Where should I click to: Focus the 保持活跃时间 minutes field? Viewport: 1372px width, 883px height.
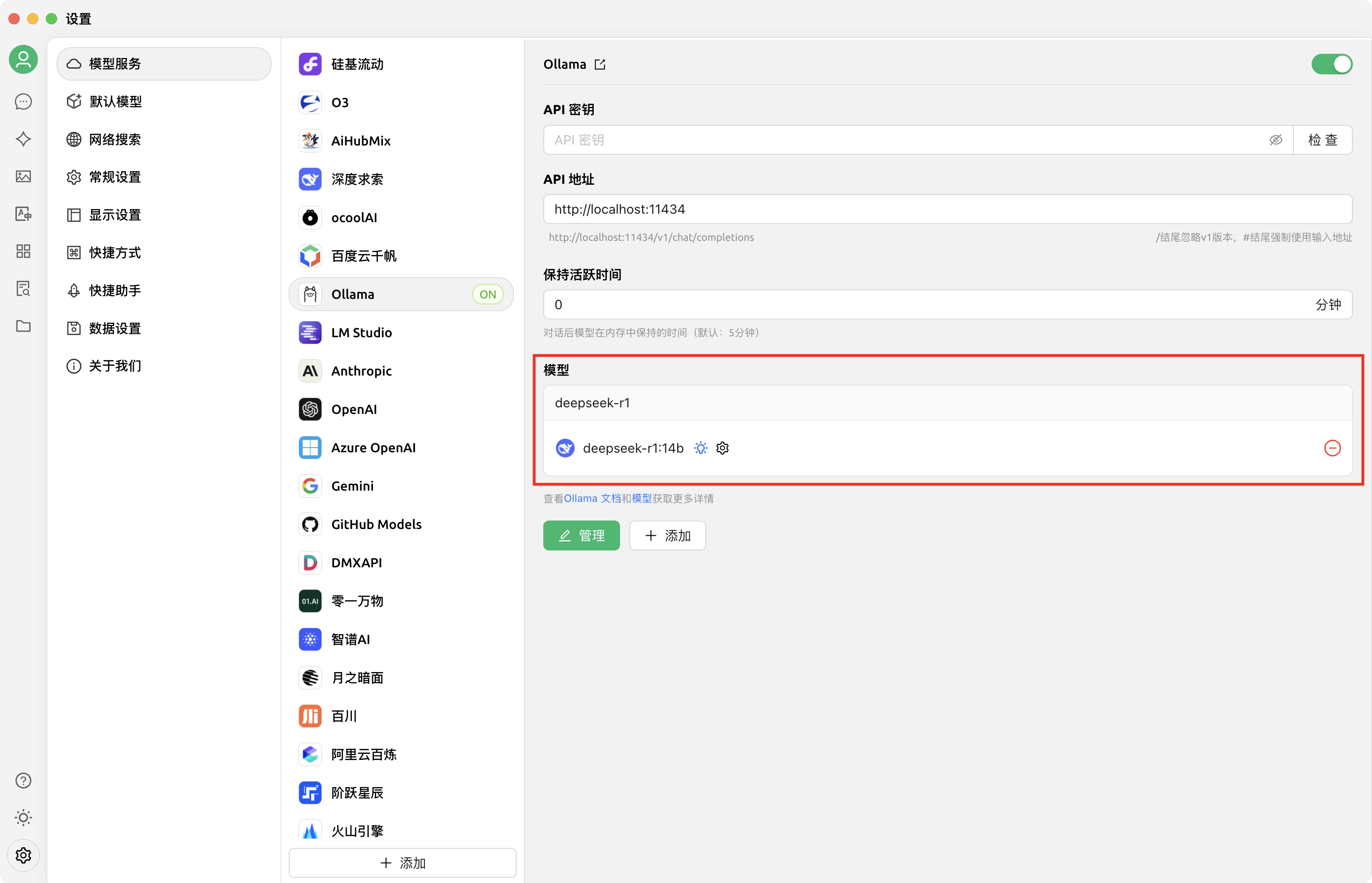(x=948, y=304)
